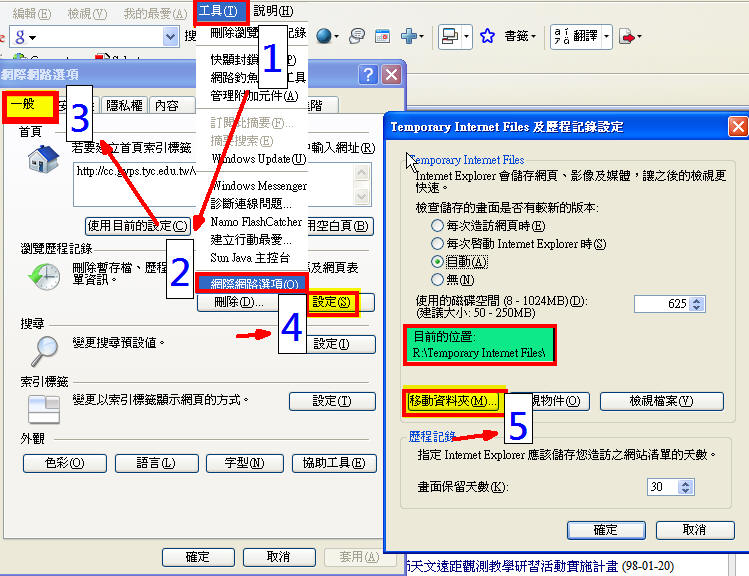Open dropdown arrow beside monitor icon
The image size is (749, 576).
pyautogui.click(x=466, y=36)
